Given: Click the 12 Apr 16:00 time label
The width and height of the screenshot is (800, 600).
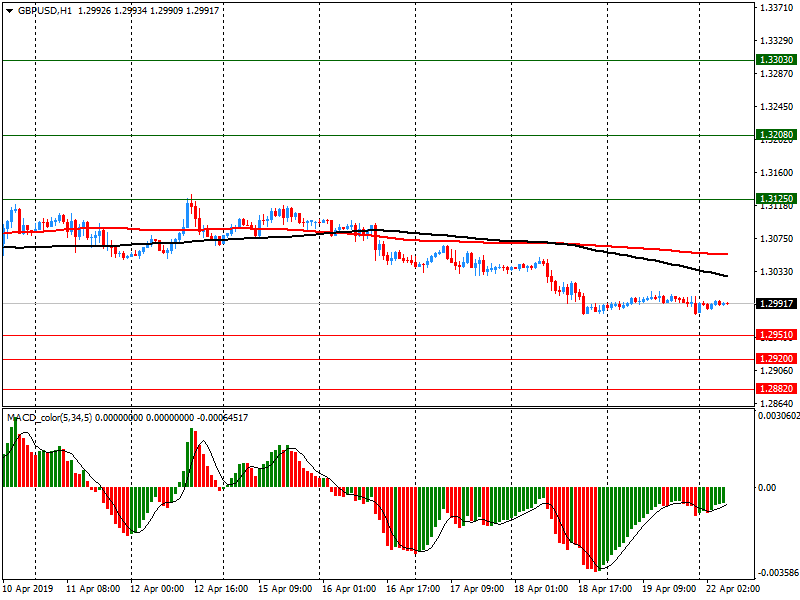Looking at the screenshot, I should coord(221,589).
